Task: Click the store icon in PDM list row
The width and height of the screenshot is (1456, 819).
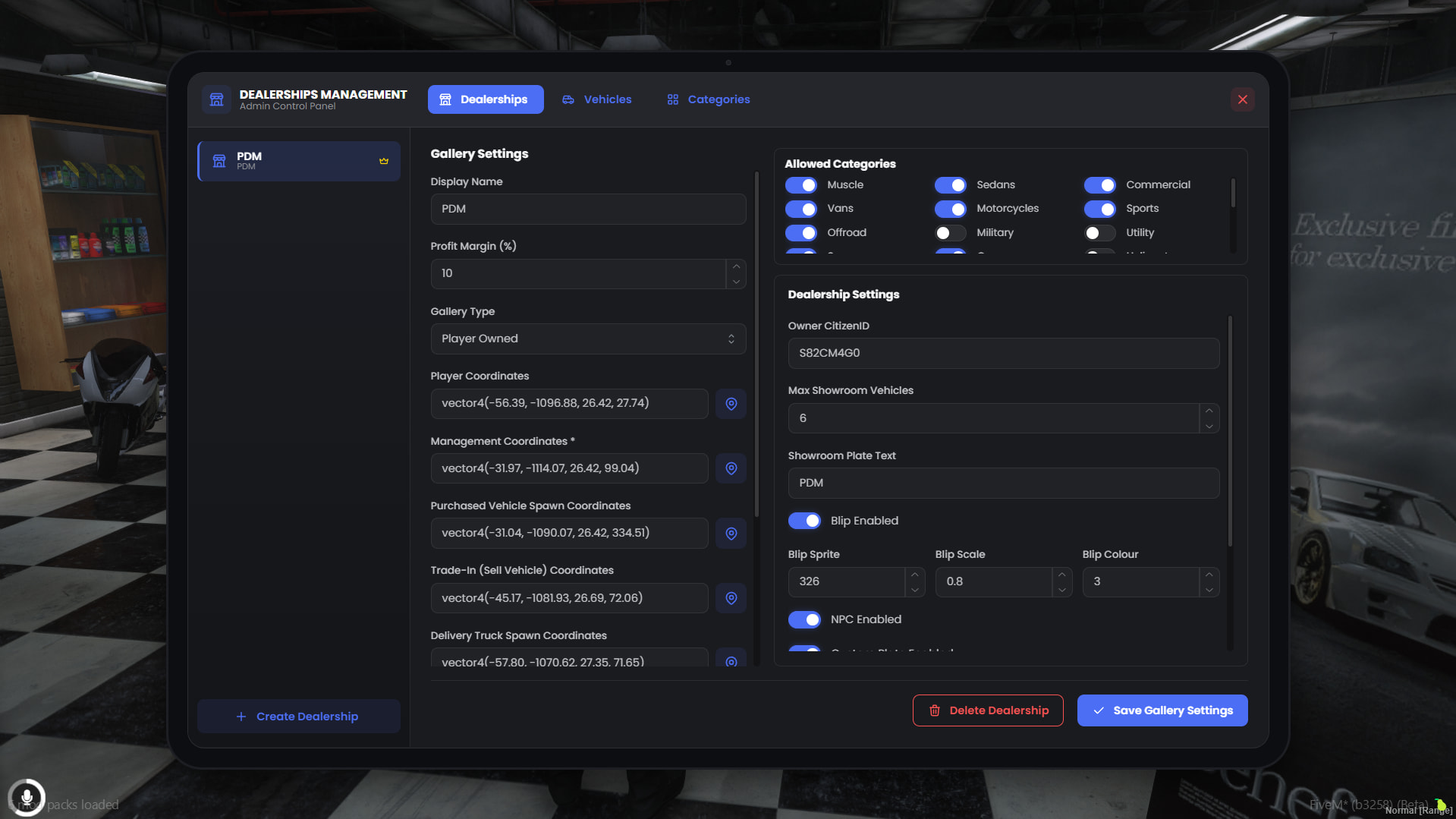Action: click(x=219, y=161)
